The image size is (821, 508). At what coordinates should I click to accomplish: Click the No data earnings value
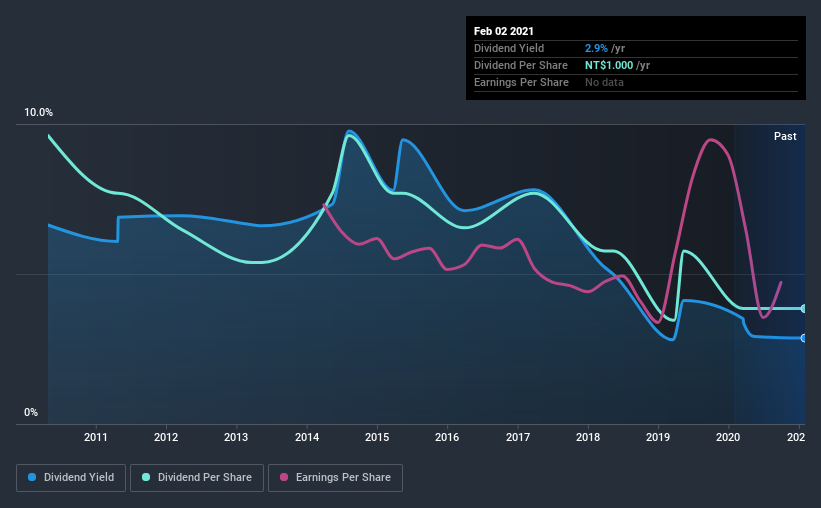[x=604, y=82]
